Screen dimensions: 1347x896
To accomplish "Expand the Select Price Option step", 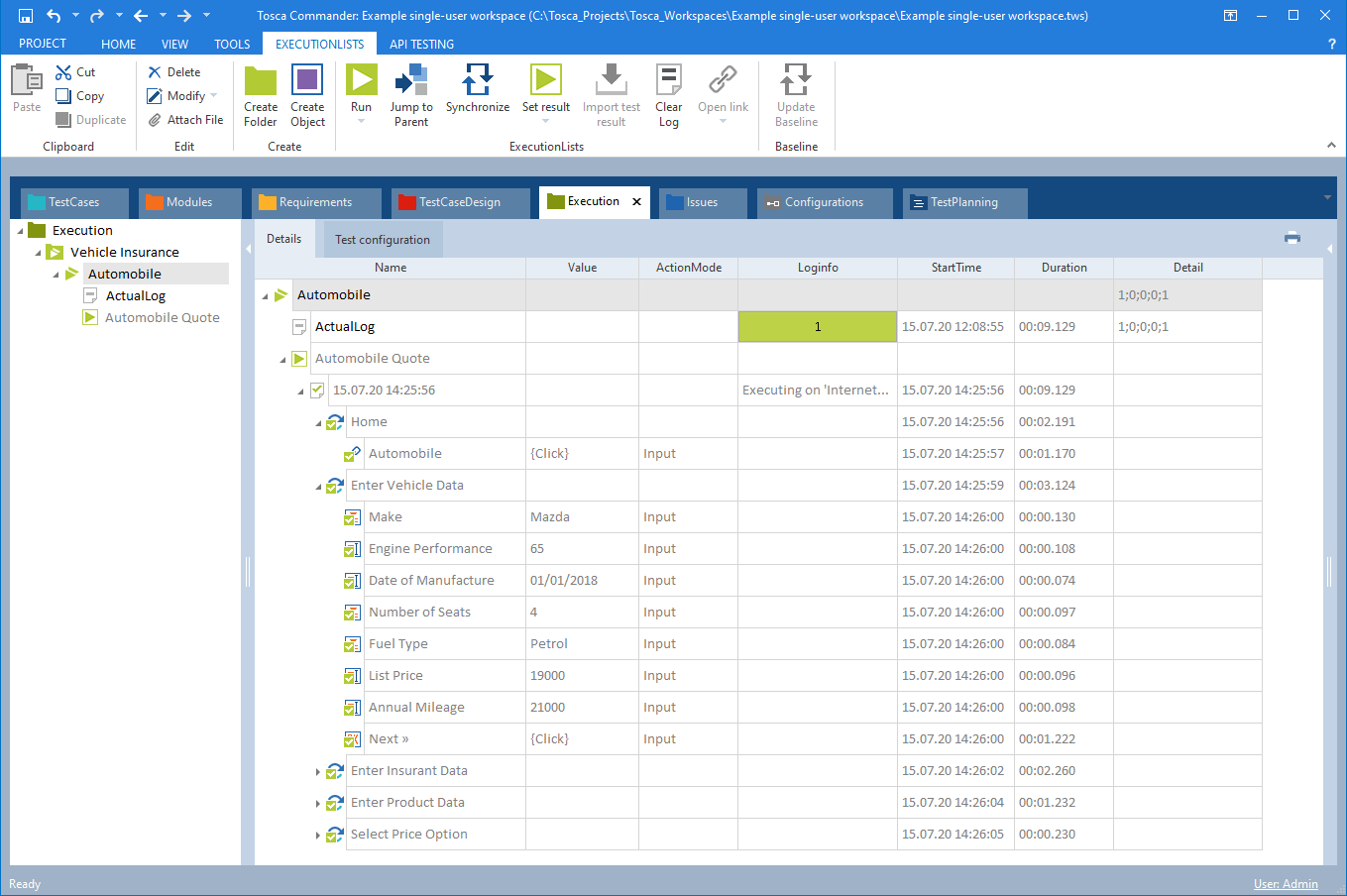I will (x=318, y=835).
